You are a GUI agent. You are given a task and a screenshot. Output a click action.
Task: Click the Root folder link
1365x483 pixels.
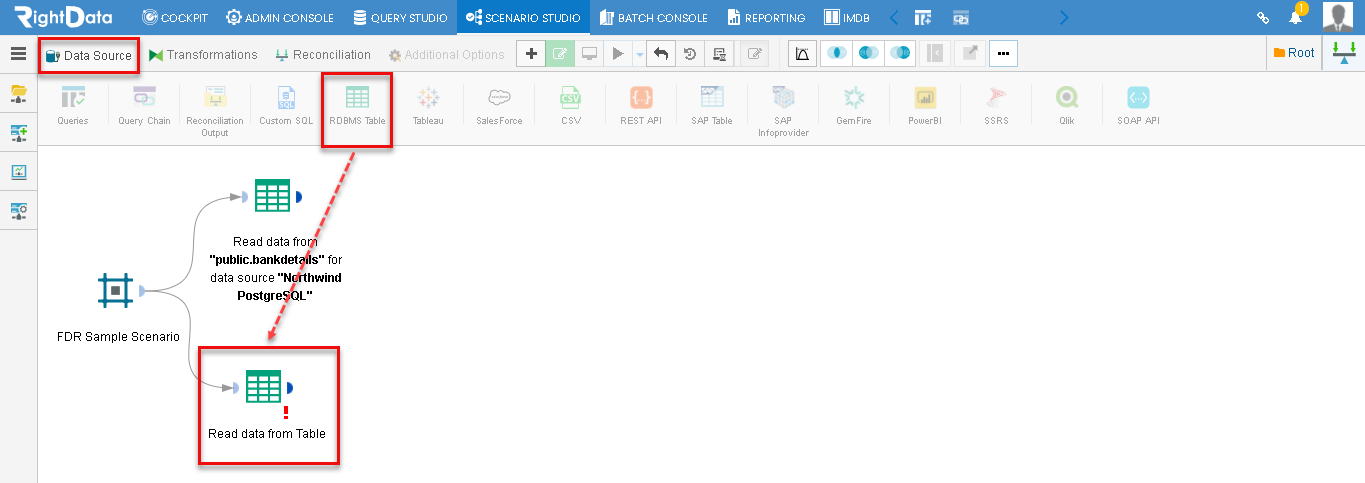pyautogui.click(x=1293, y=53)
